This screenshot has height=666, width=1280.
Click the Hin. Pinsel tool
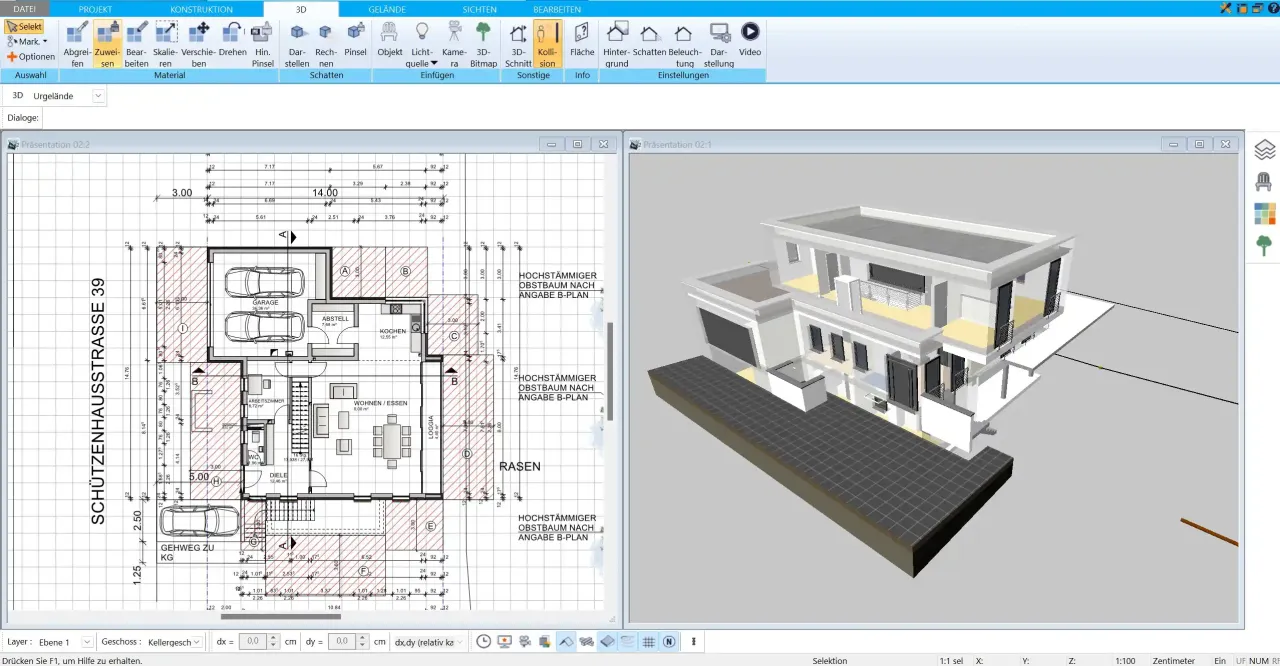(262, 44)
